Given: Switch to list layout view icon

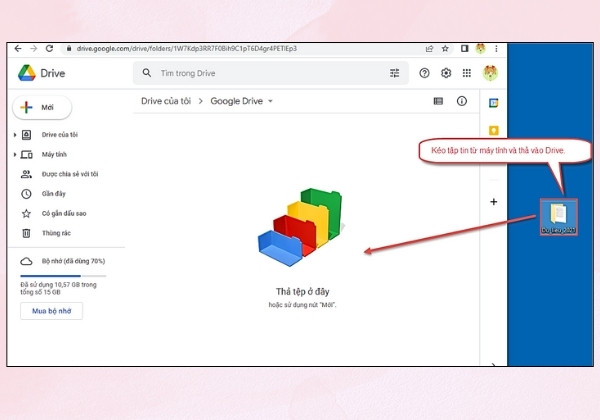Looking at the screenshot, I should (x=438, y=101).
